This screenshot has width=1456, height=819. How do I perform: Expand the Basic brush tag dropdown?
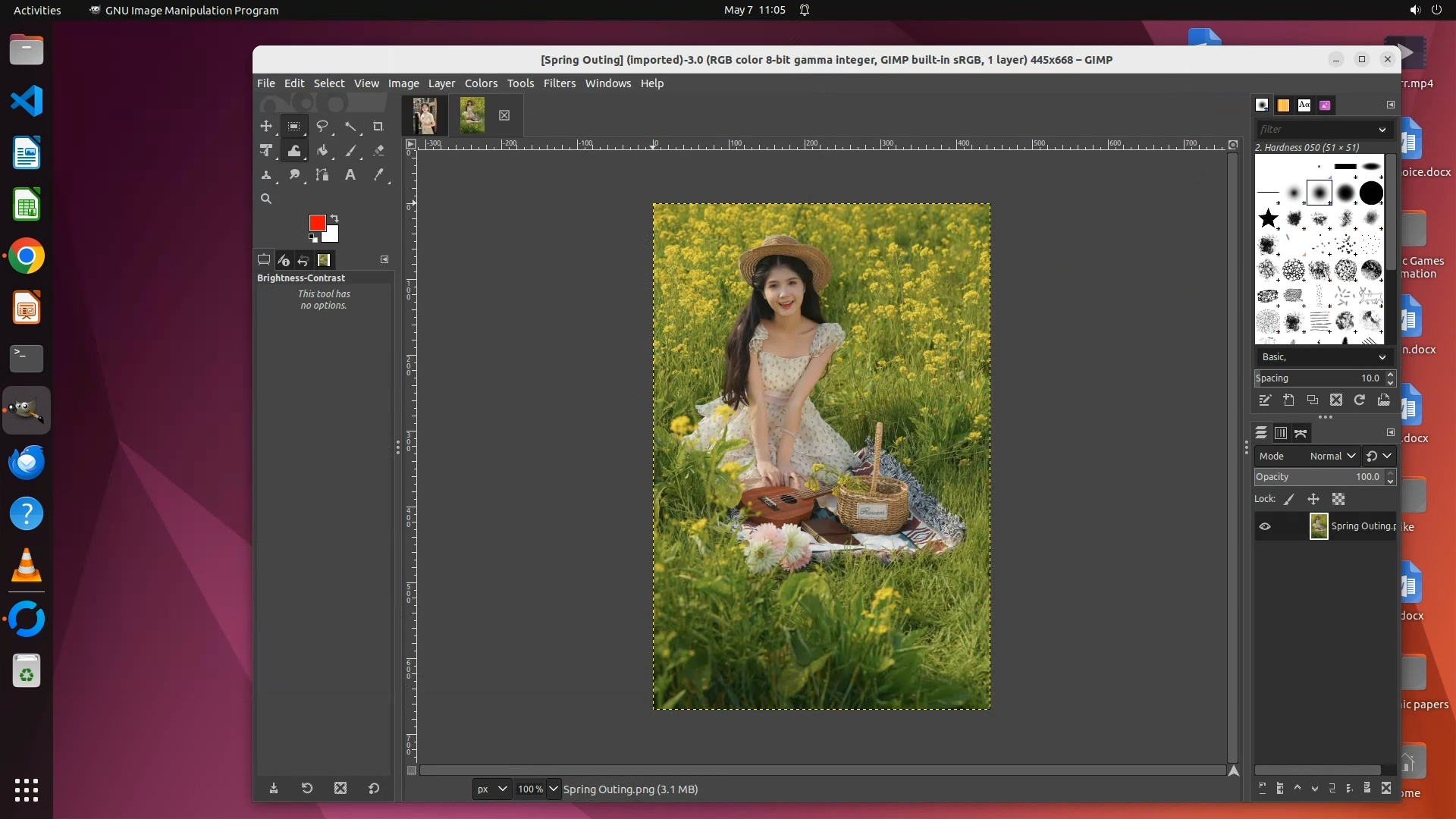click(1382, 357)
